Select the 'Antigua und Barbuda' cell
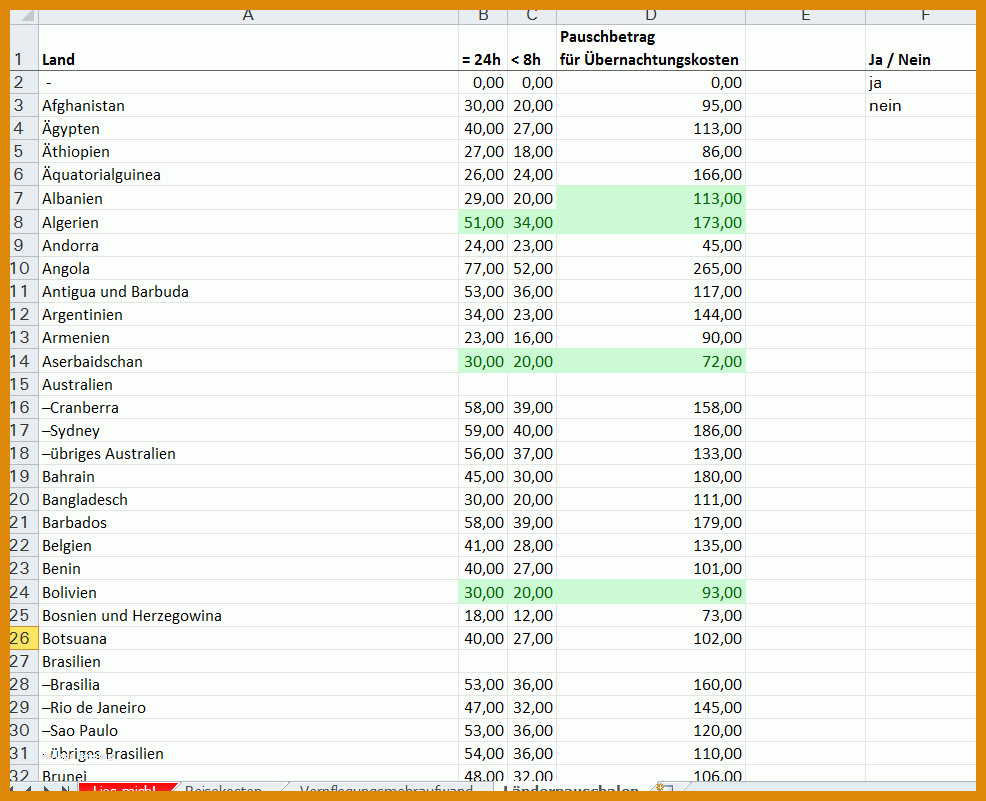Screen dimensions: 986x801 tap(248, 292)
